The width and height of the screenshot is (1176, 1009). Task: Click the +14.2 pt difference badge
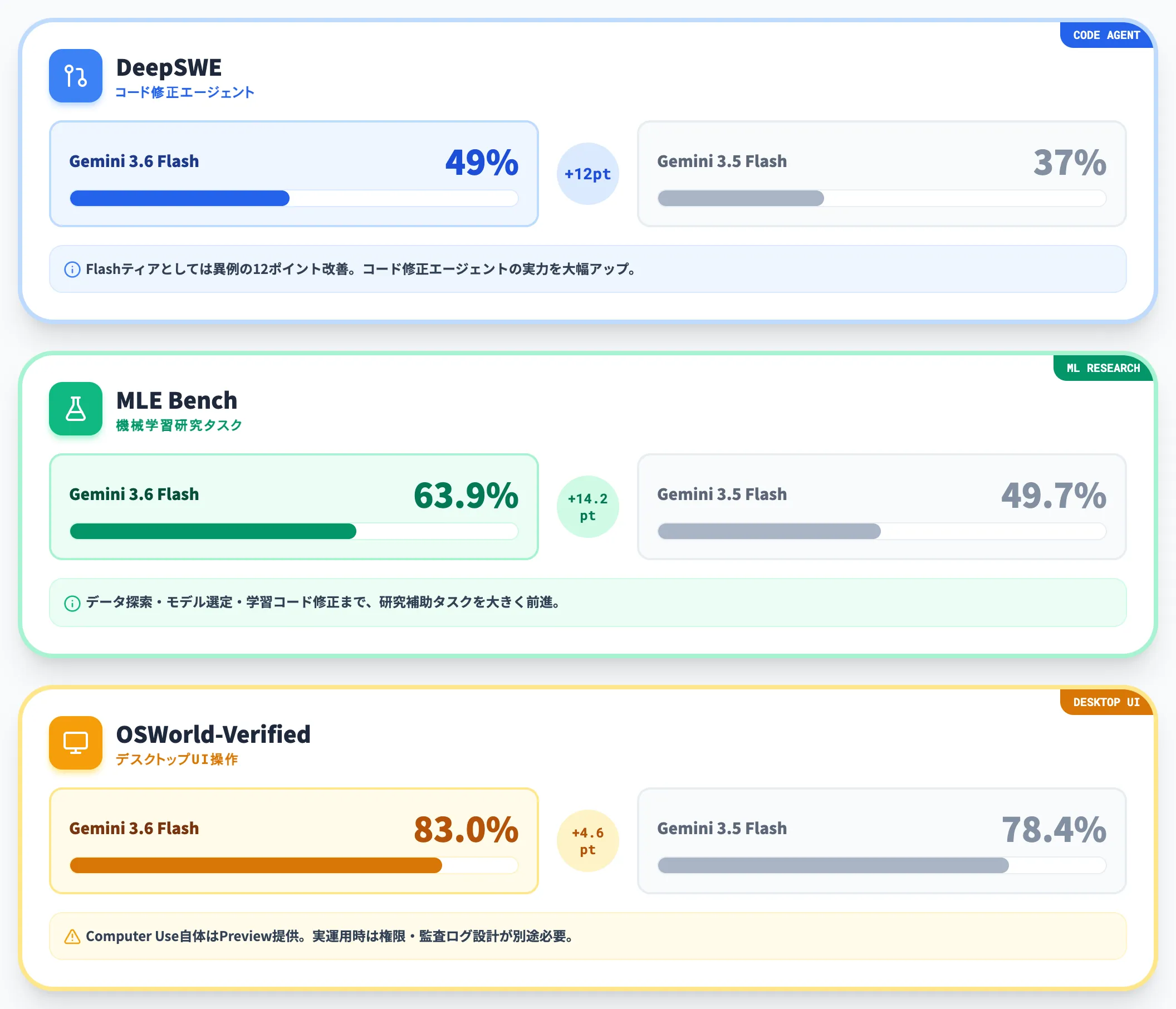(587, 507)
